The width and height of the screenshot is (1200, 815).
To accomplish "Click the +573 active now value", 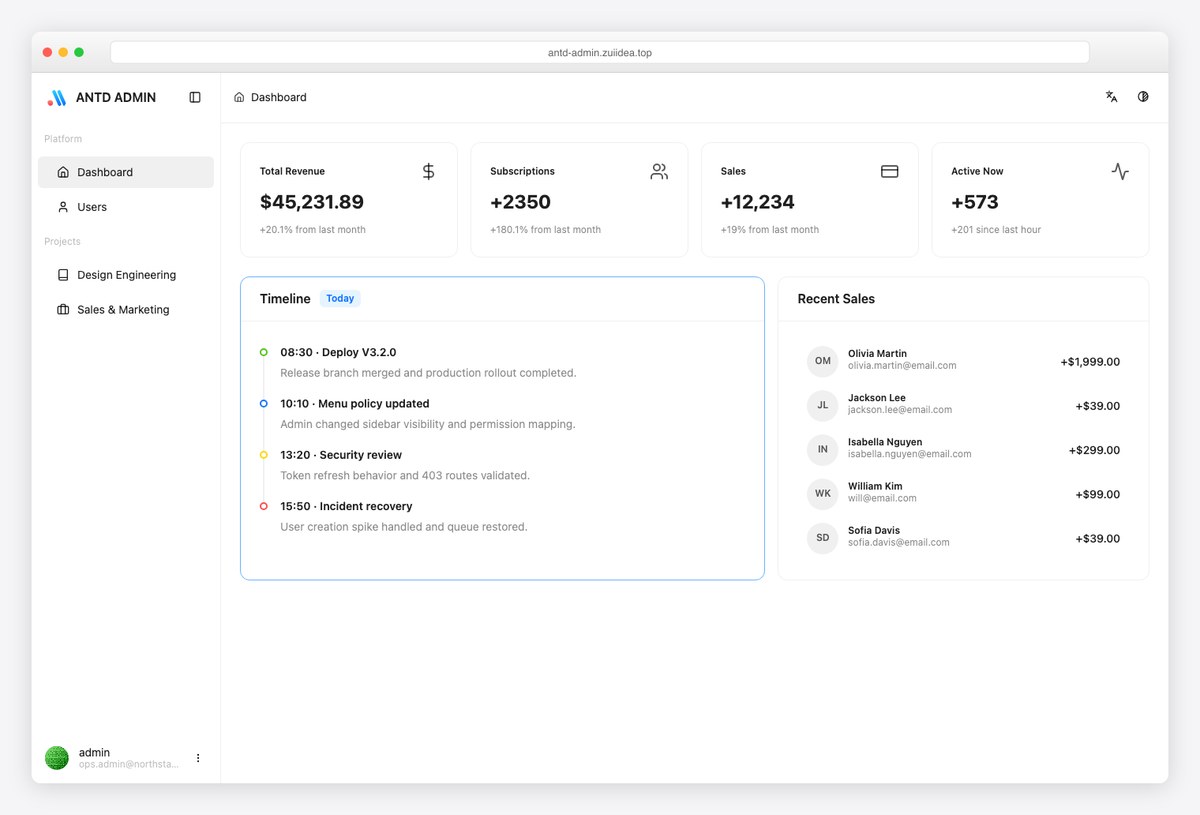I will point(975,202).
